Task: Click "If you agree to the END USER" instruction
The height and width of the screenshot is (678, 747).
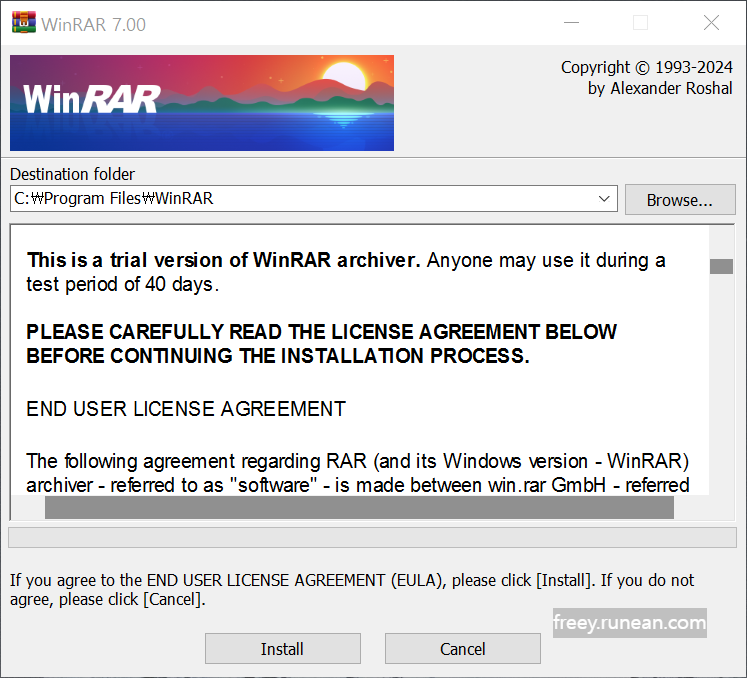Action: 352,590
